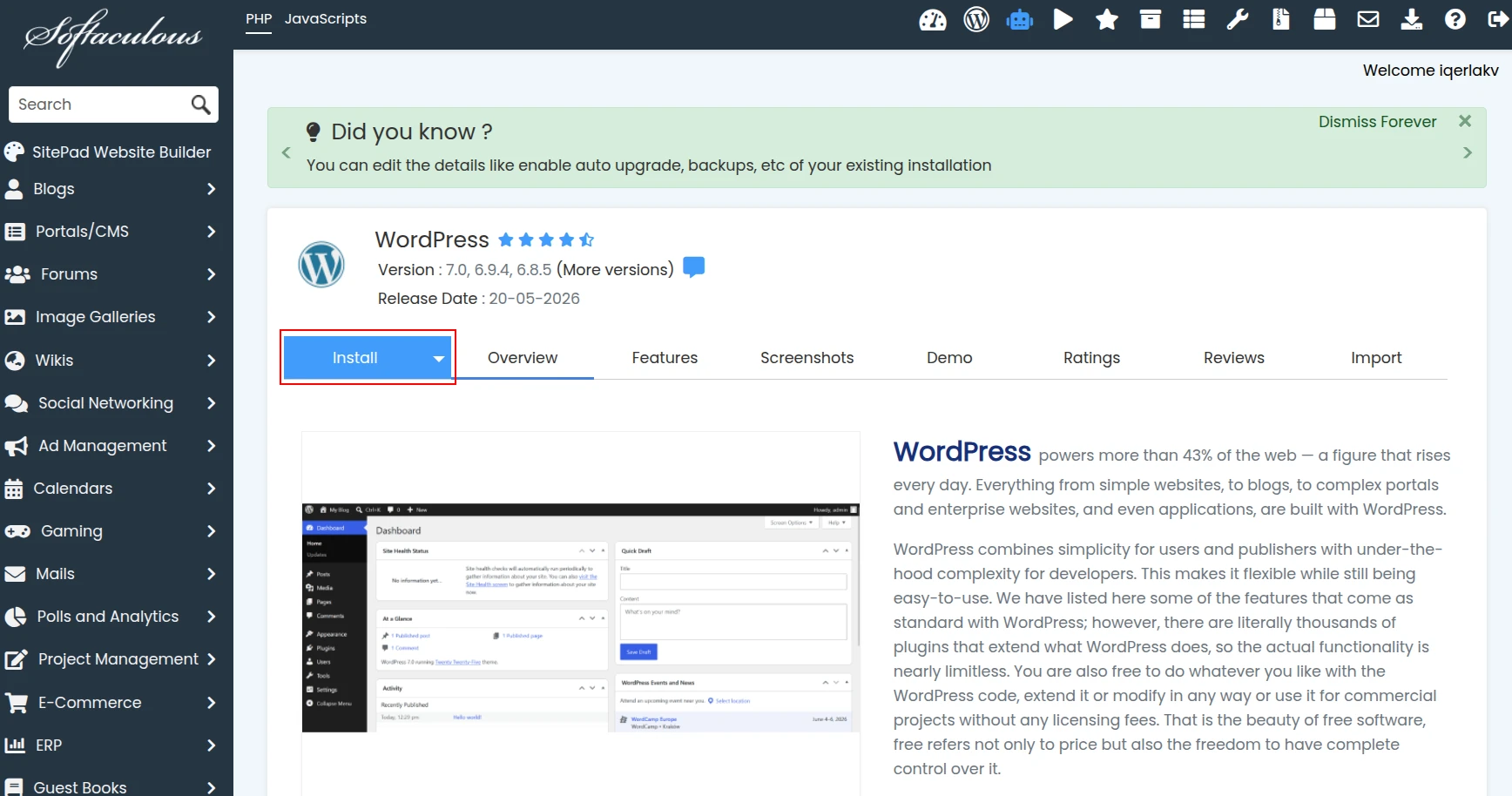Screen dimensions: 1512x796
Task: Click the Dismiss Forever link
Action: pos(1377,122)
